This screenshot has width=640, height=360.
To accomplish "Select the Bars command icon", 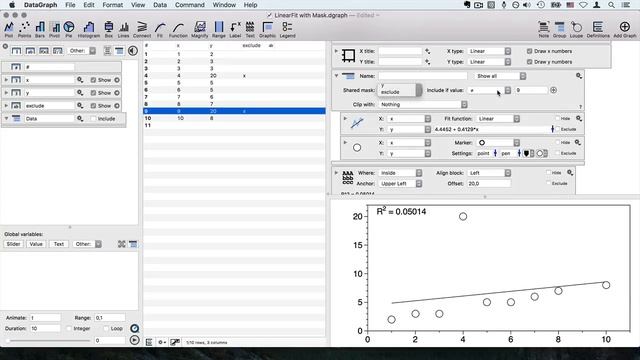I will pos(40,29).
